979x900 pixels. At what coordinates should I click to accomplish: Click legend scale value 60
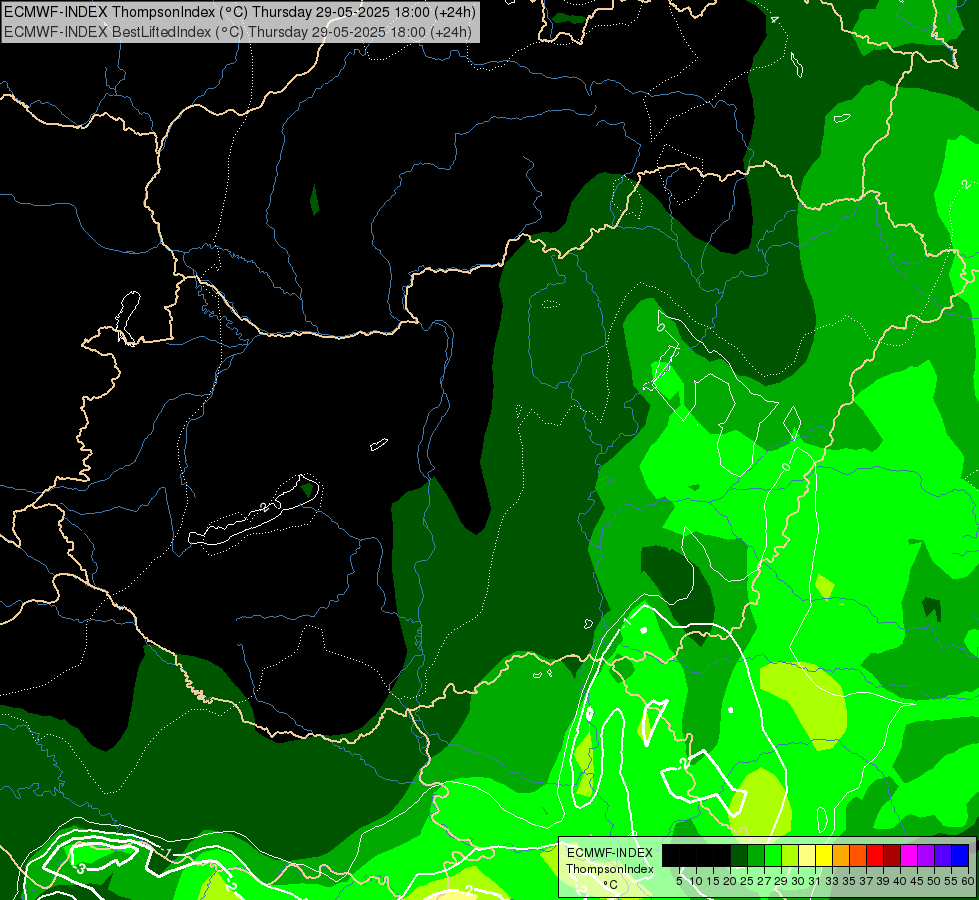pos(968,881)
